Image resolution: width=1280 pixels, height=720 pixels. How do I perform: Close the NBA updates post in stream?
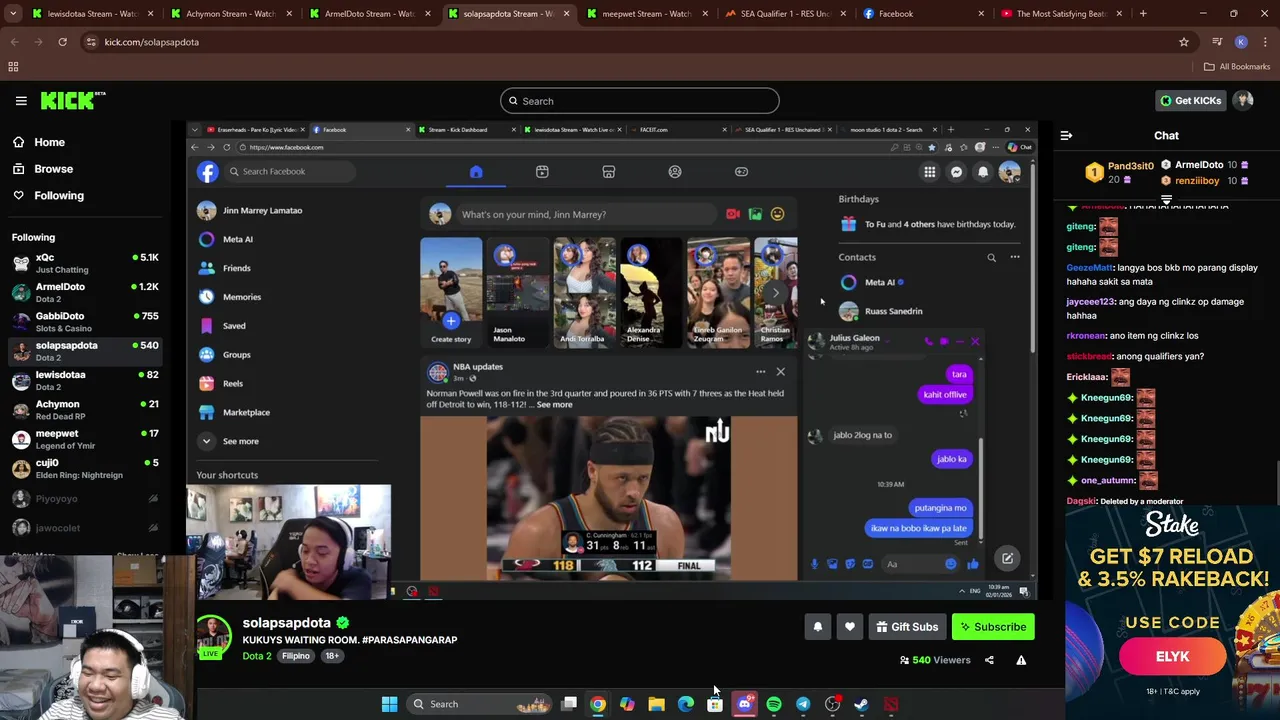point(780,372)
